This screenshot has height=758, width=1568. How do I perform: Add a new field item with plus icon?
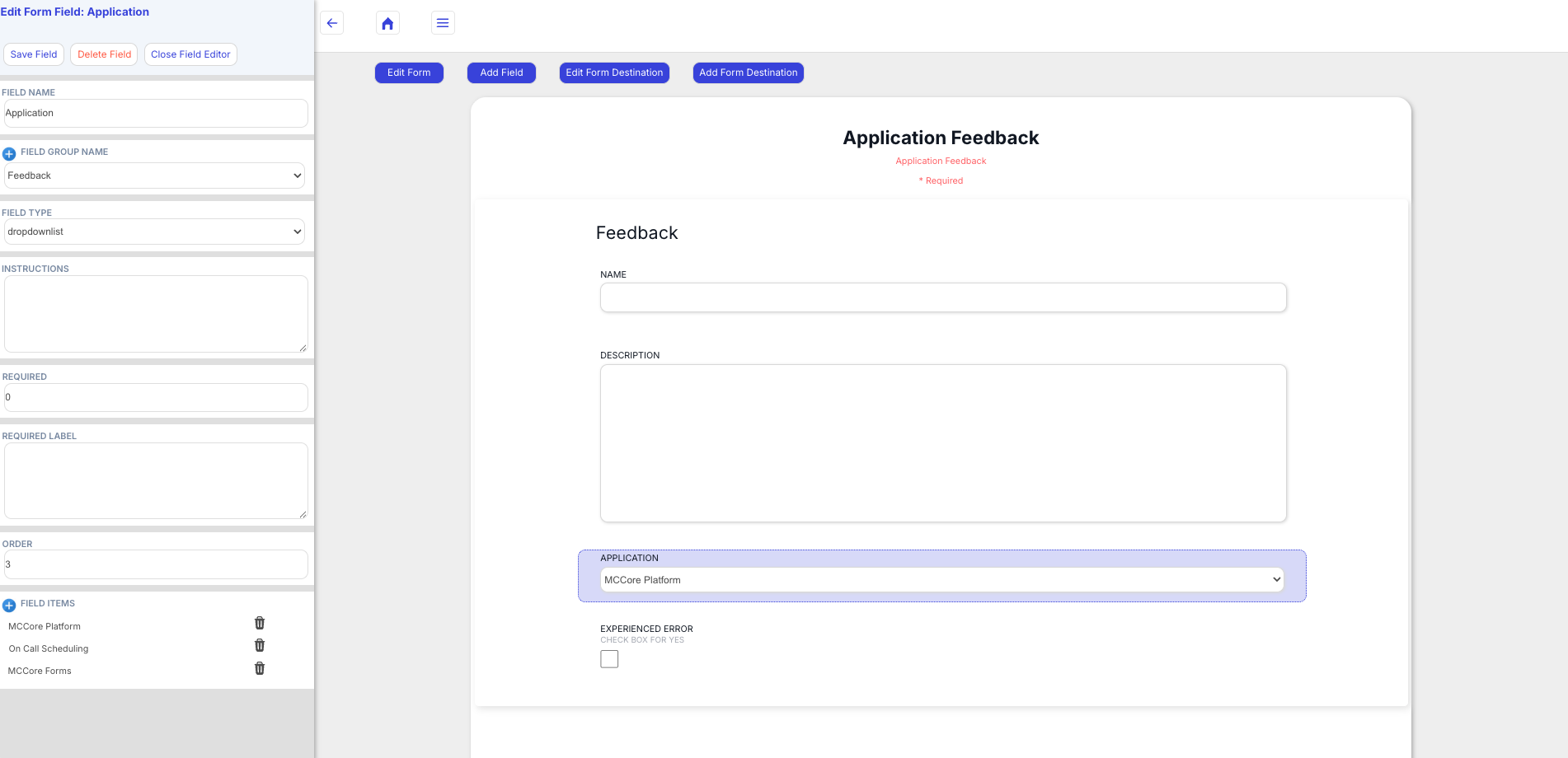point(9,605)
